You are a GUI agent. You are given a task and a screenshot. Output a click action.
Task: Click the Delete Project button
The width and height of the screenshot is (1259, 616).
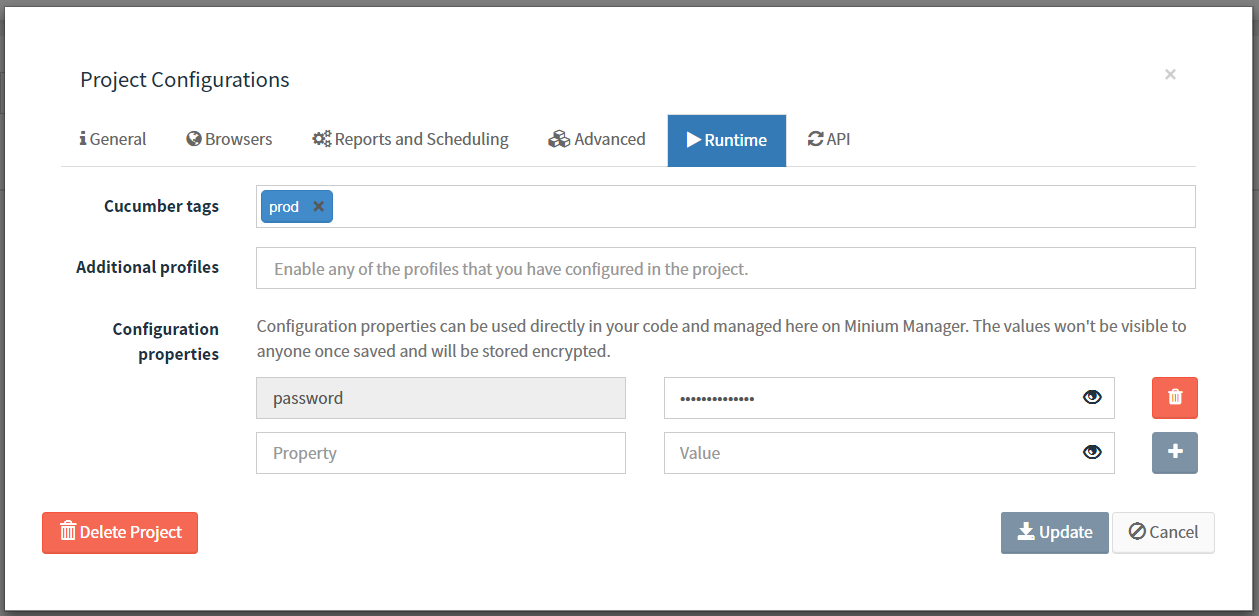120,533
